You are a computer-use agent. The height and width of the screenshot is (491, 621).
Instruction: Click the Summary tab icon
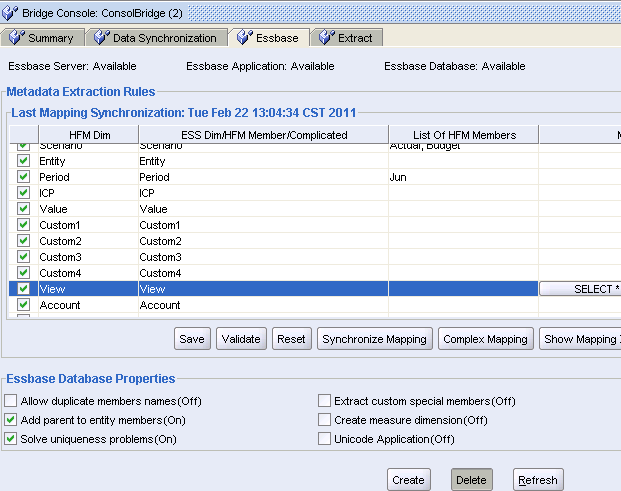[x=17, y=38]
